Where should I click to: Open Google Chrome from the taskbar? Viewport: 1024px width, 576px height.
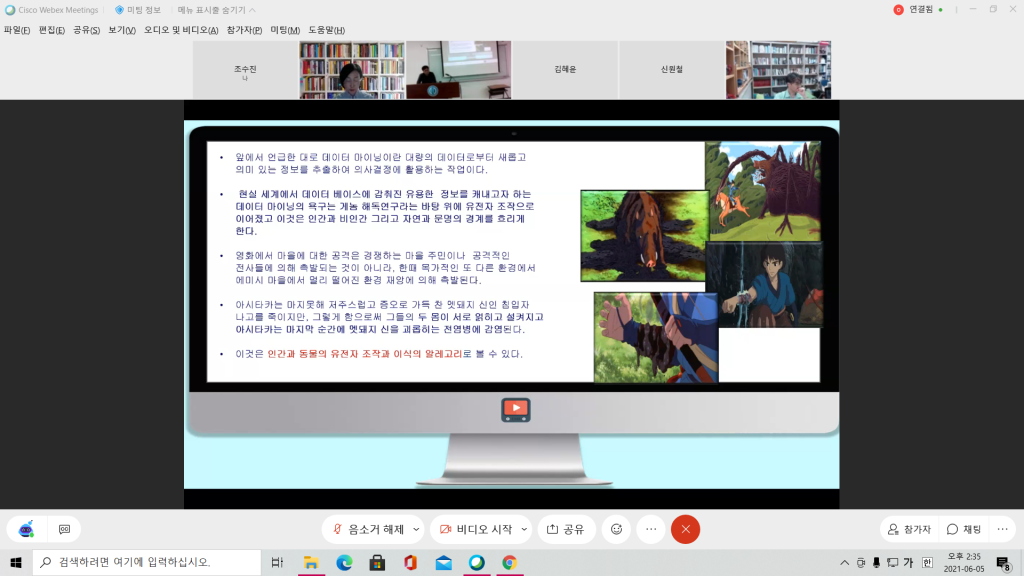click(509, 562)
